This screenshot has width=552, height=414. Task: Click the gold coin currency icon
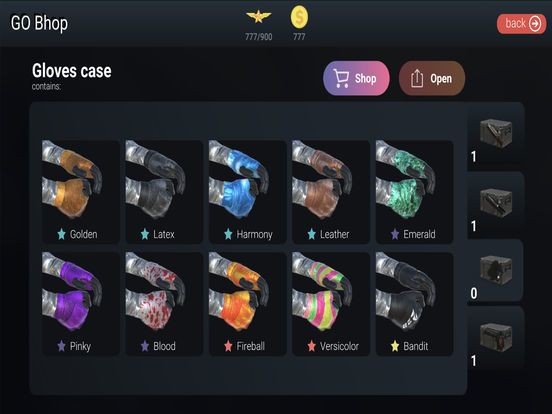click(299, 18)
